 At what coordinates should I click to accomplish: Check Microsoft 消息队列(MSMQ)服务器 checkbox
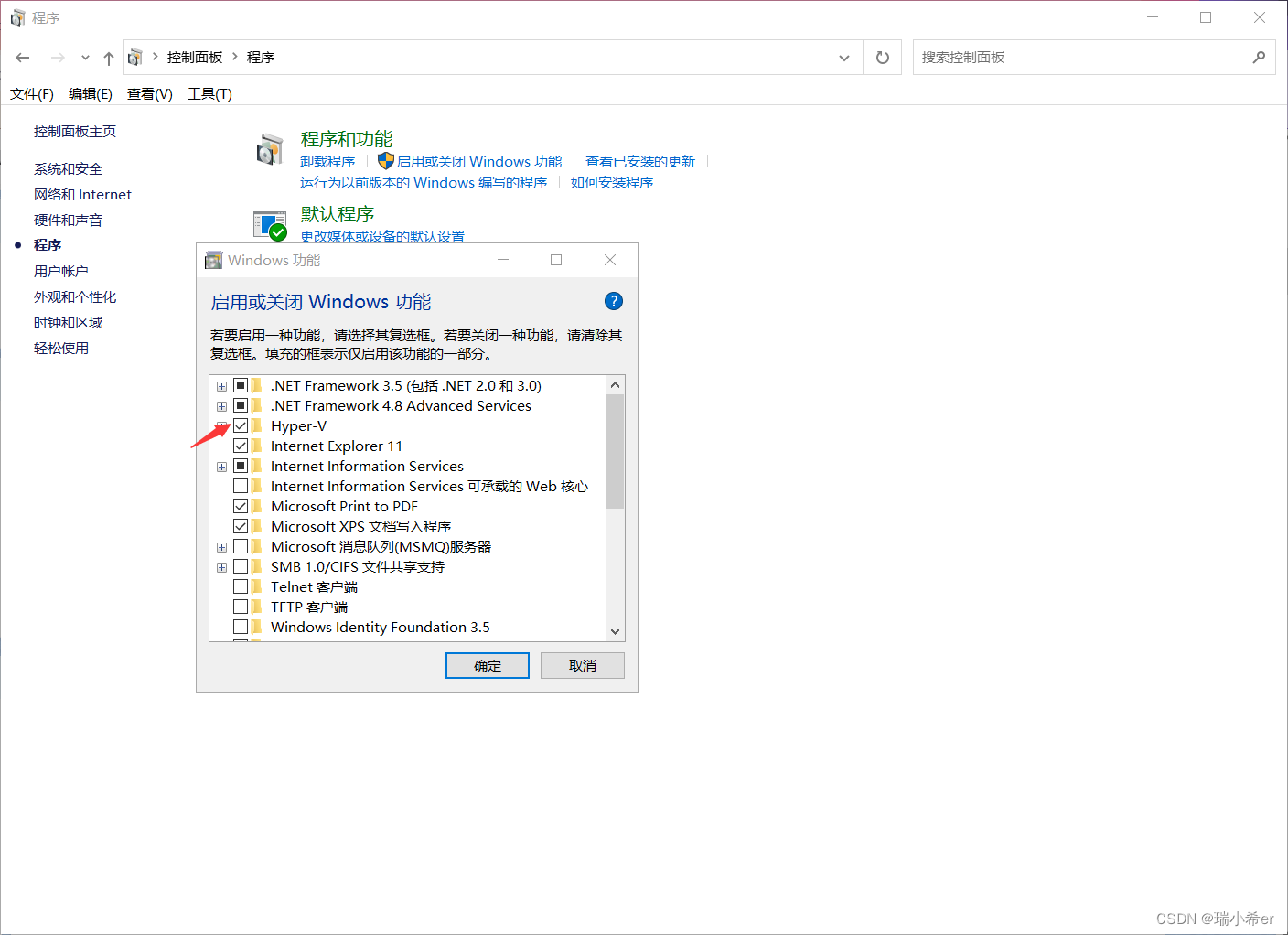pyautogui.click(x=241, y=546)
